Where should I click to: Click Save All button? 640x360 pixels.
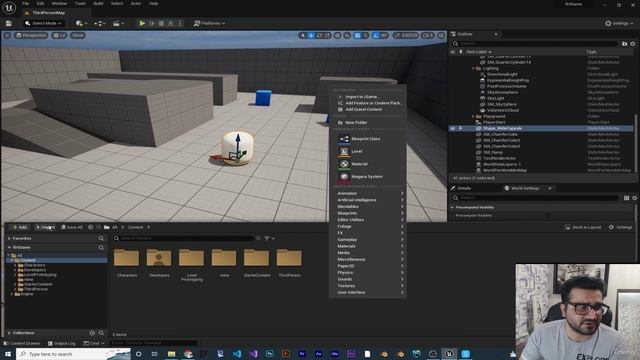[72, 227]
